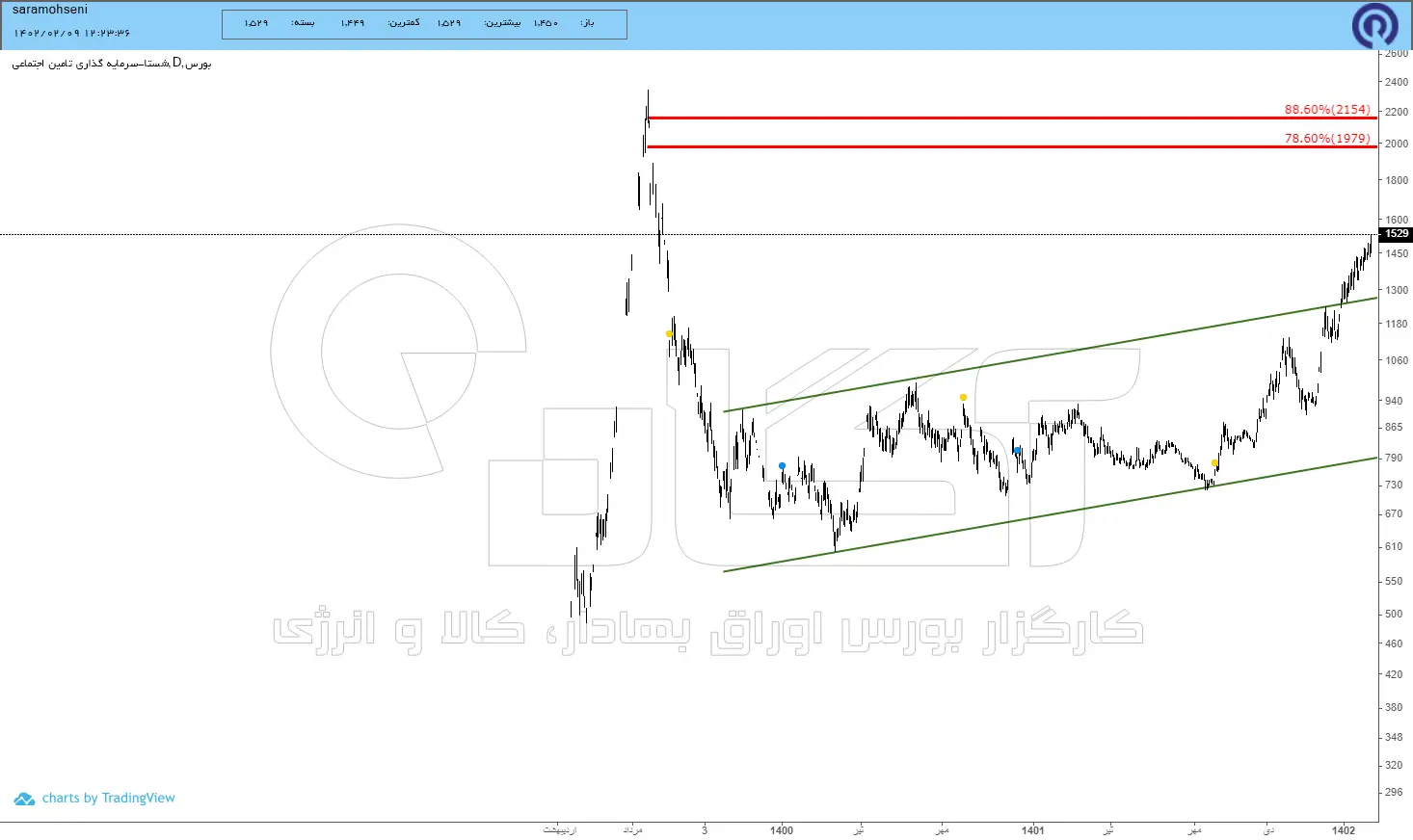Click the 2000 value on price axis
Image resolution: width=1413 pixels, height=840 pixels.
(1397, 144)
